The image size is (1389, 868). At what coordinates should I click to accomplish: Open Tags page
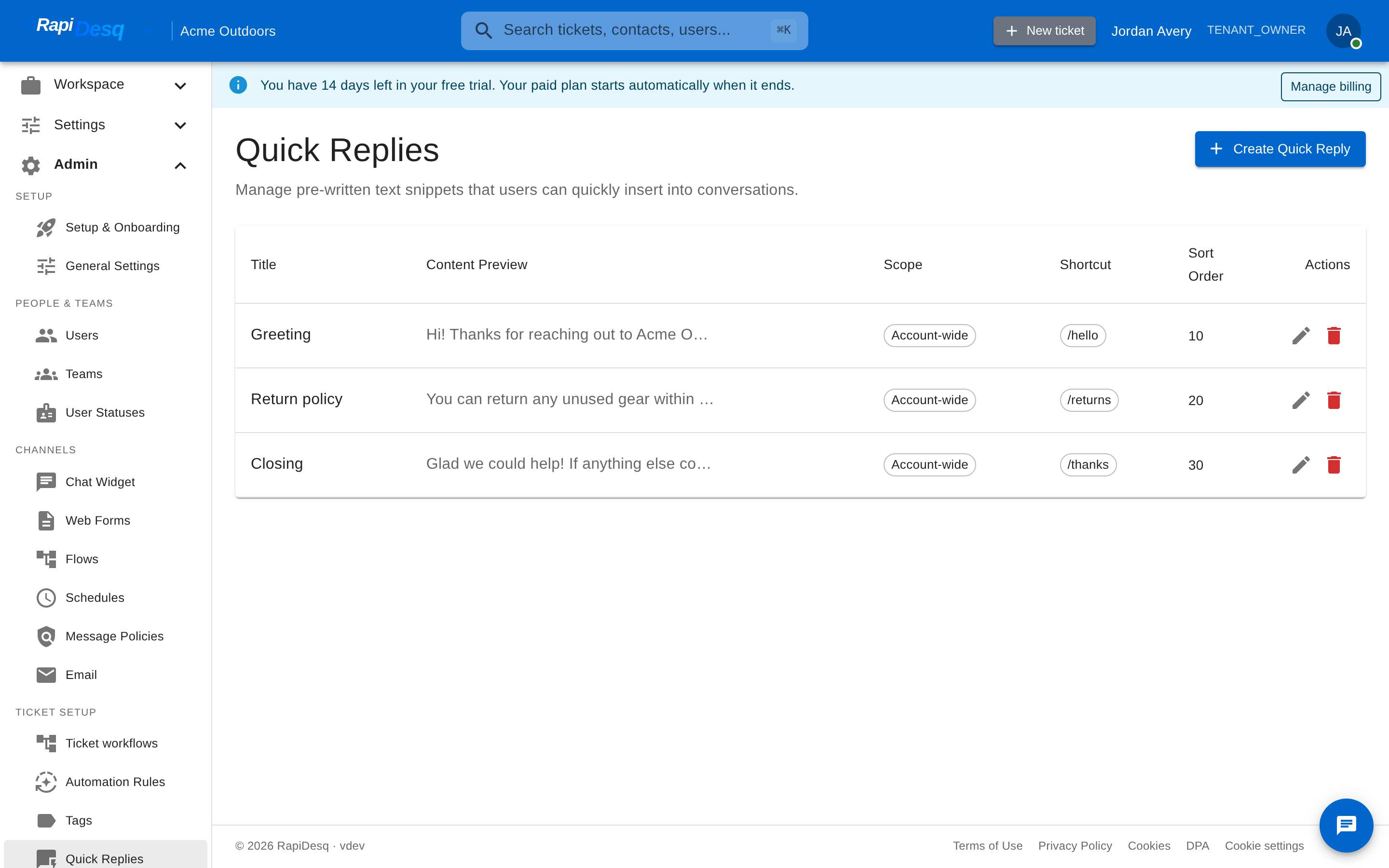[x=106, y=820]
